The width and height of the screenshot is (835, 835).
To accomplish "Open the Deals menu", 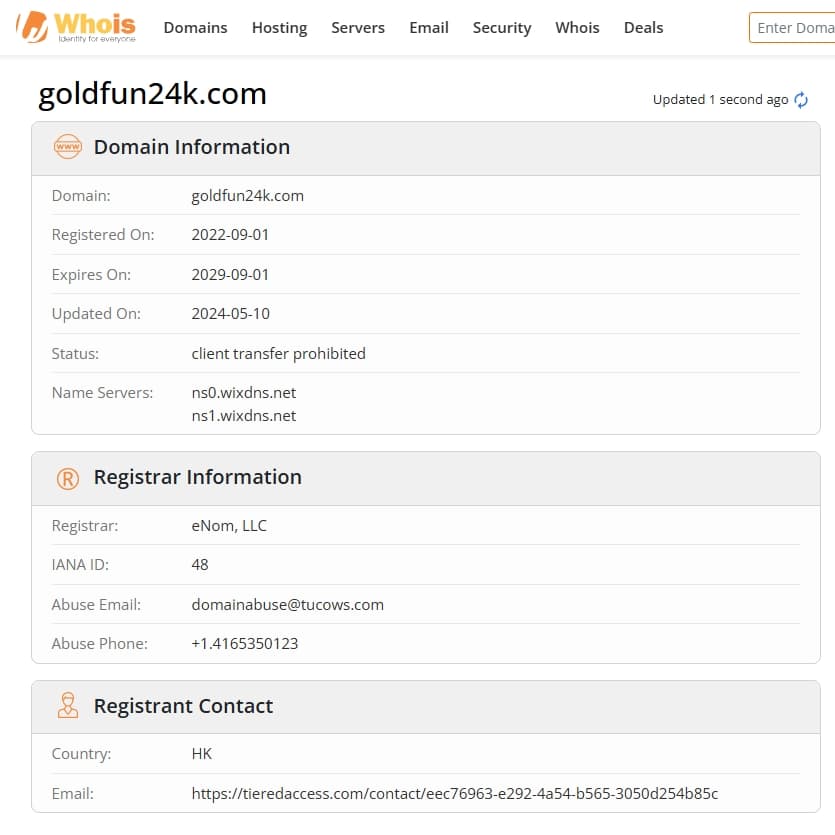I will [x=643, y=28].
